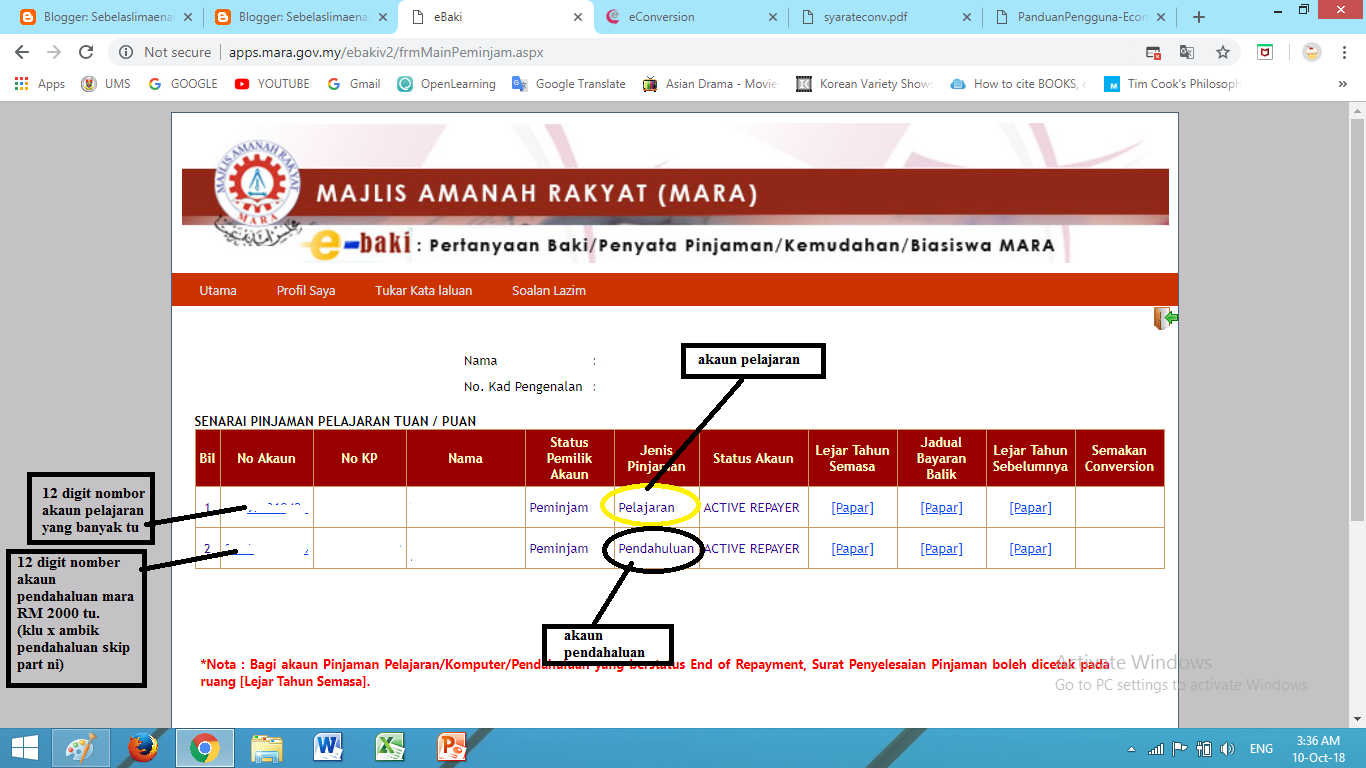Open Microsoft Word from the taskbar
This screenshot has width=1366, height=768.
328,748
